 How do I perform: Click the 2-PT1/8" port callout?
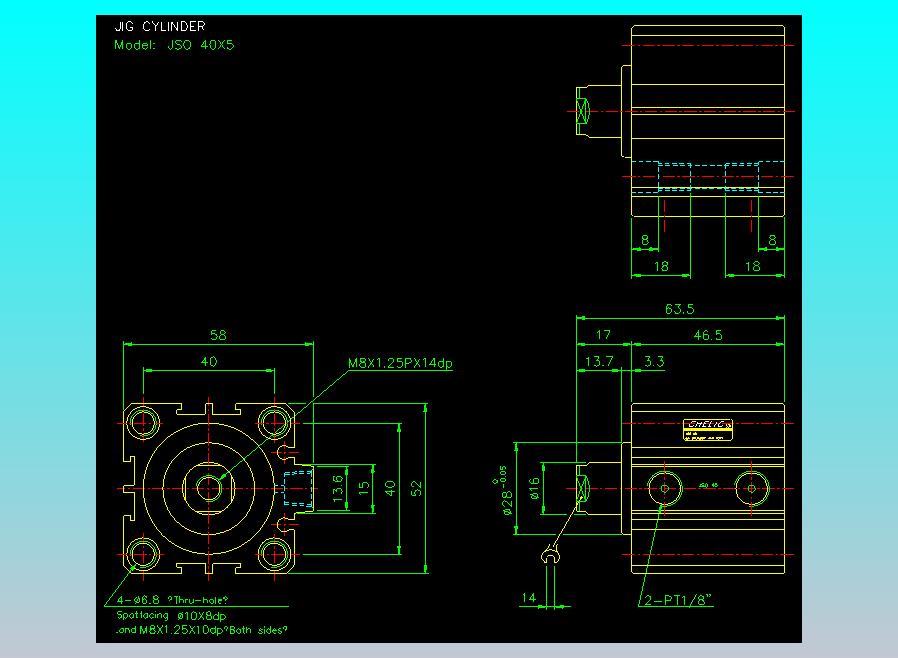[x=679, y=600]
